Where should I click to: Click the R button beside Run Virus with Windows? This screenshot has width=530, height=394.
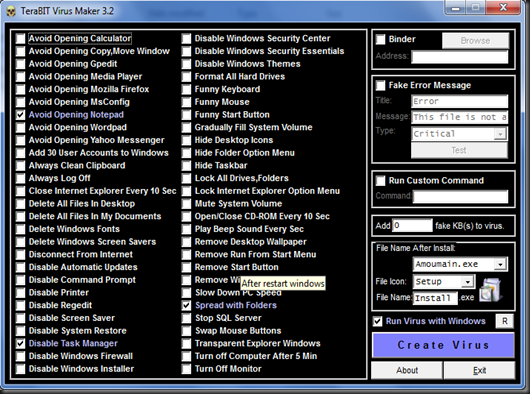point(505,321)
